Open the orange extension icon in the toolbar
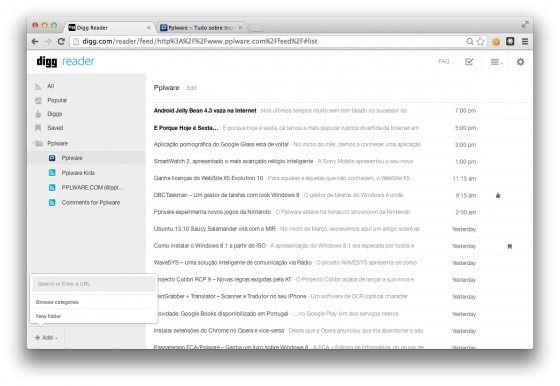560x386 pixels. point(496,41)
